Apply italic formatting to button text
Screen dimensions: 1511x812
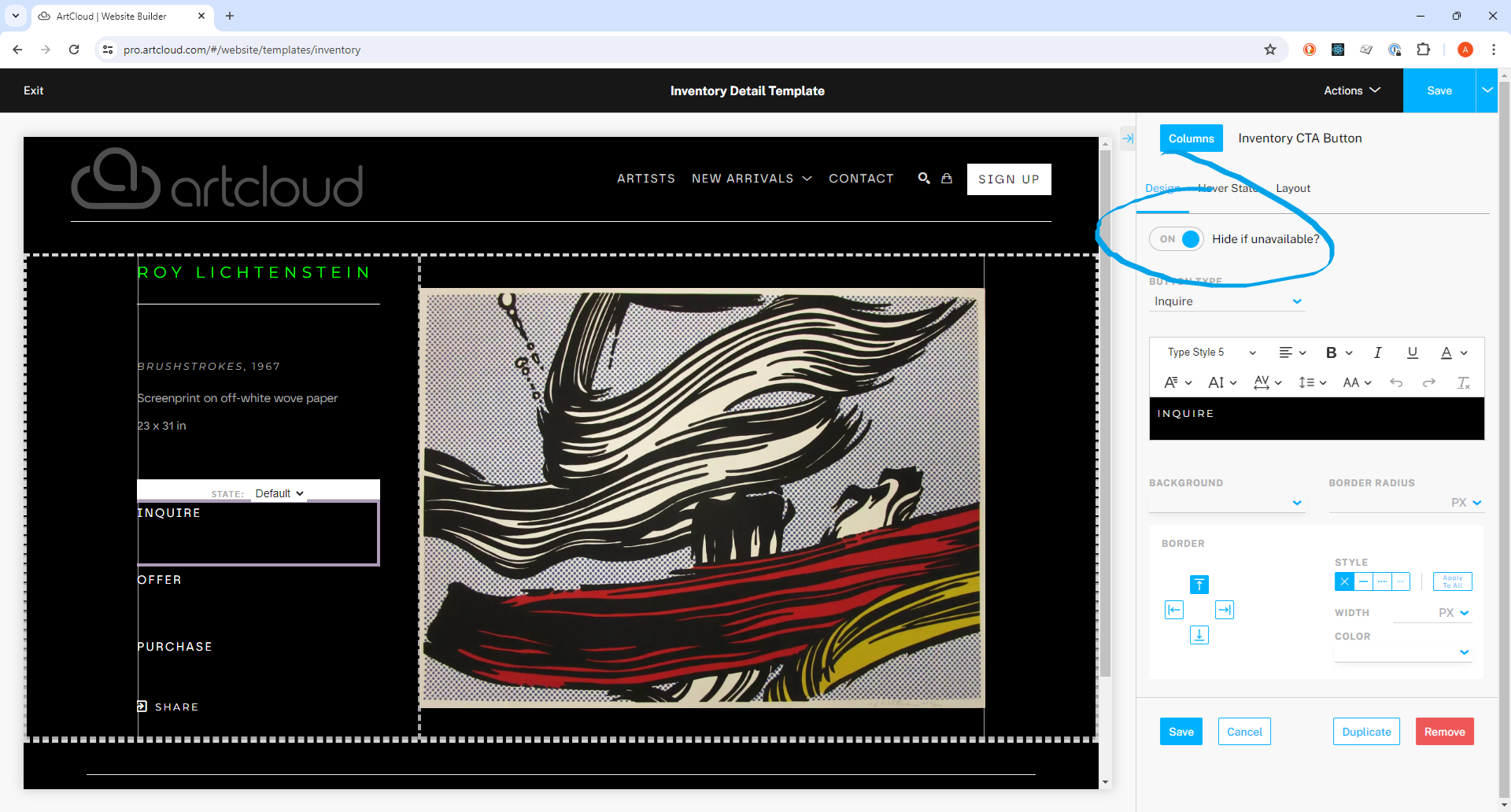(x=1377, y=352)
